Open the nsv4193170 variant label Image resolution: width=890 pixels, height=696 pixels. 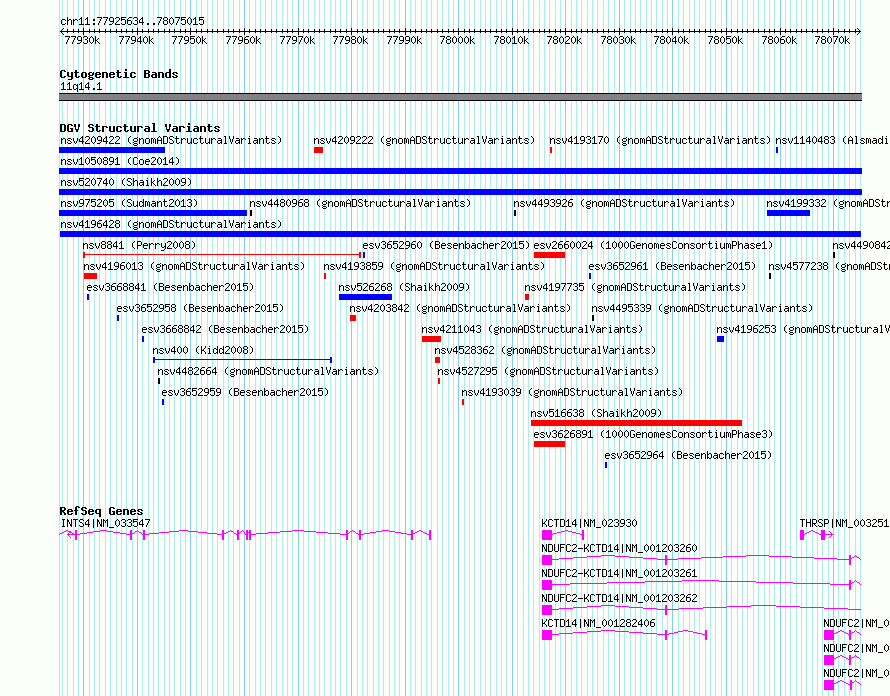(x=660, y=140)
